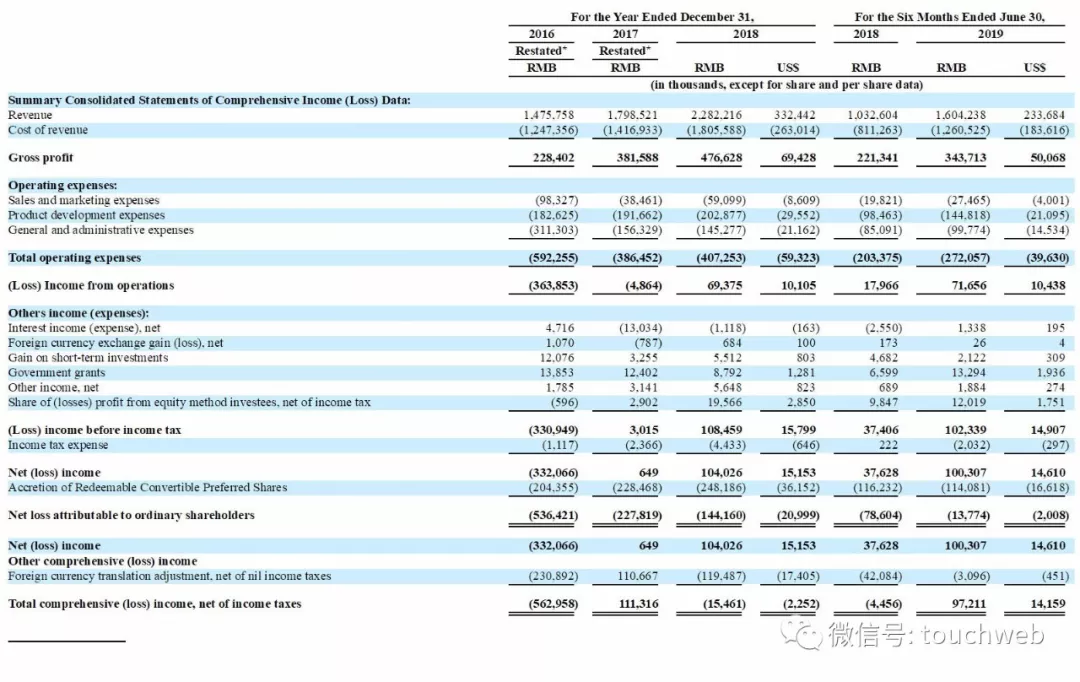Image resolution: width=1080 pixels, height=682 pixels.
Task: Click the Accretion of Redeemable Convertible Preferred Shares label
Action: pyautogui.click(x=147, y=488)
